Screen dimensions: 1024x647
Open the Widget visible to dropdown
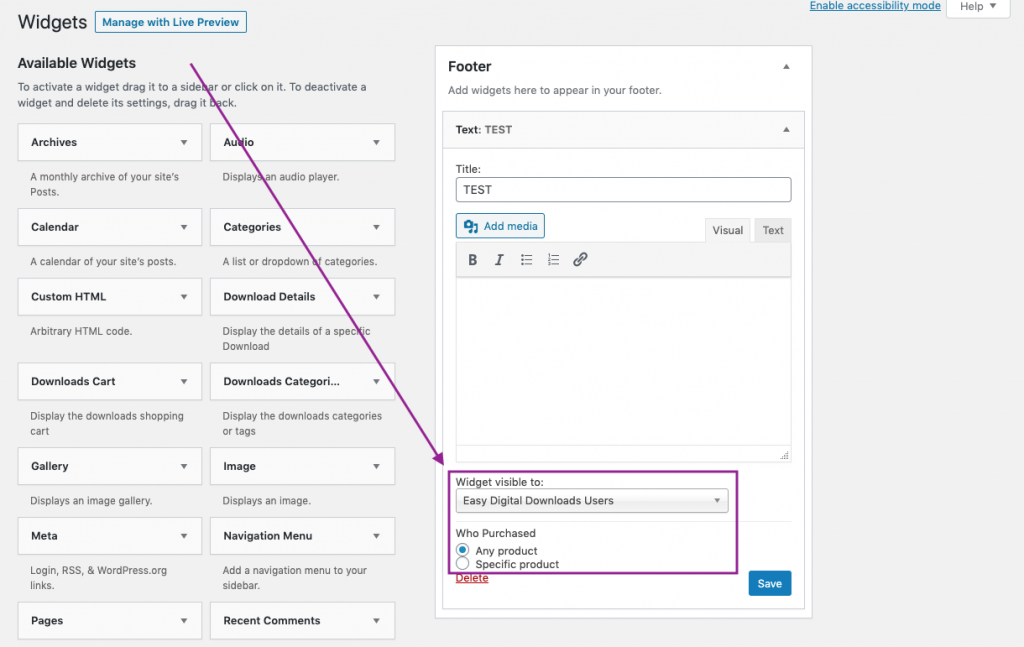click(591, 499)
